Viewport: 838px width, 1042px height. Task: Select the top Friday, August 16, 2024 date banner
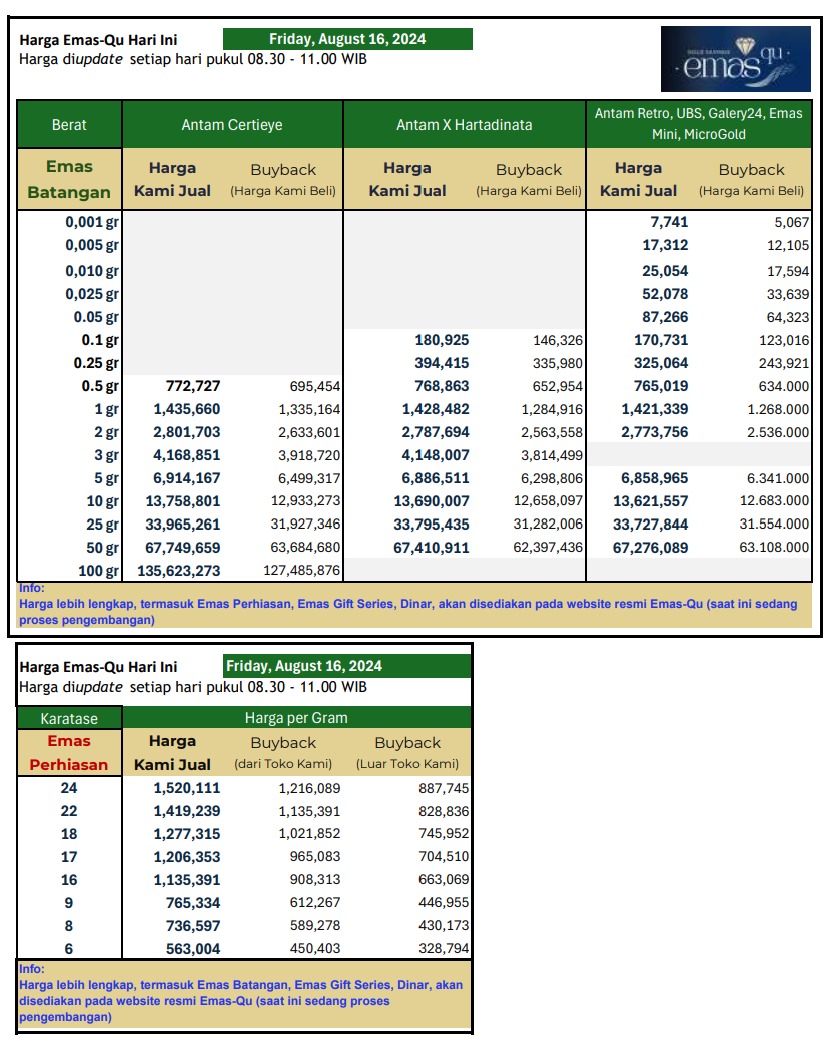348,39
